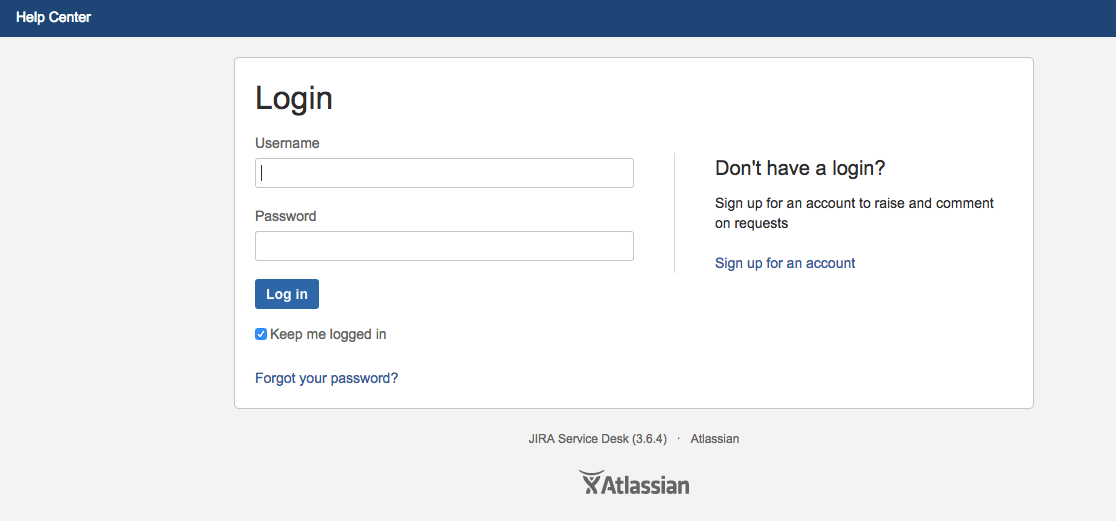This screenshot has height=521, width=1116.
Task: Click the version number 3.6.4 in the footer
Action: coord(649,438)
